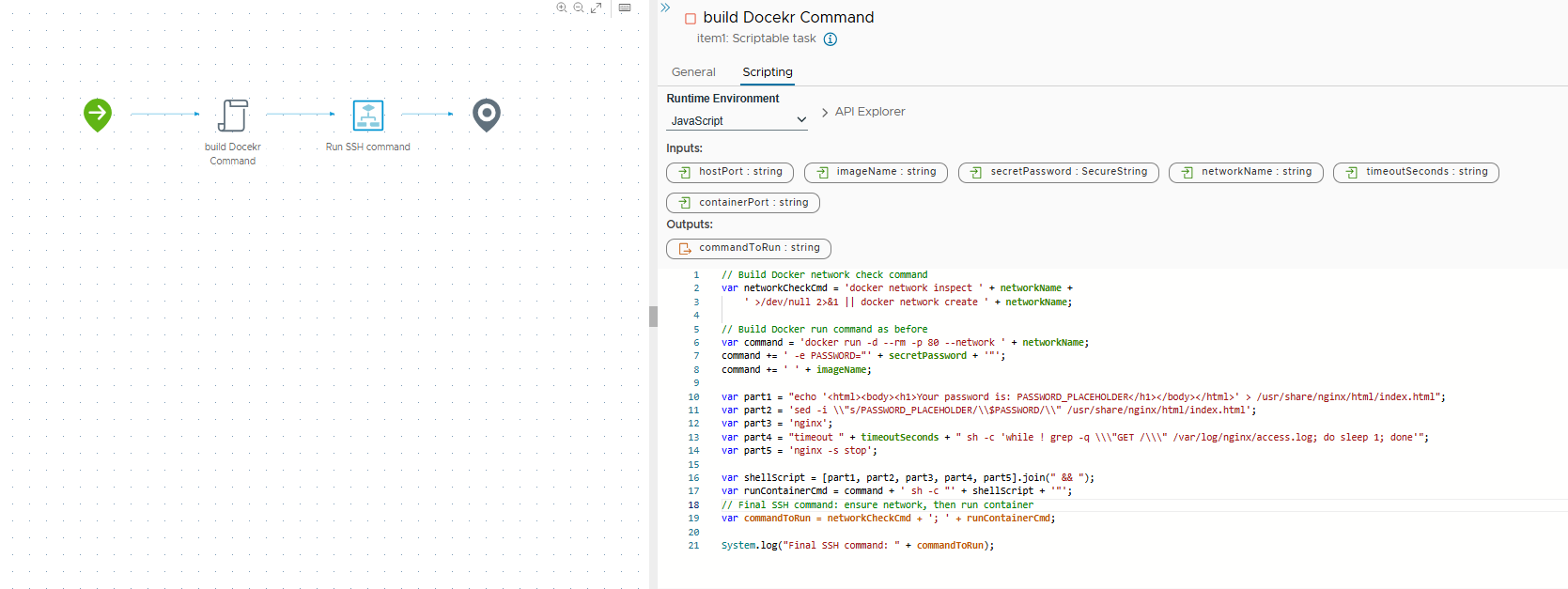Image resolution: width=1568 pixels, height=589 pixels.
Task: Click the 'Runtime Environment' label
Action: (x=722, y=99)
